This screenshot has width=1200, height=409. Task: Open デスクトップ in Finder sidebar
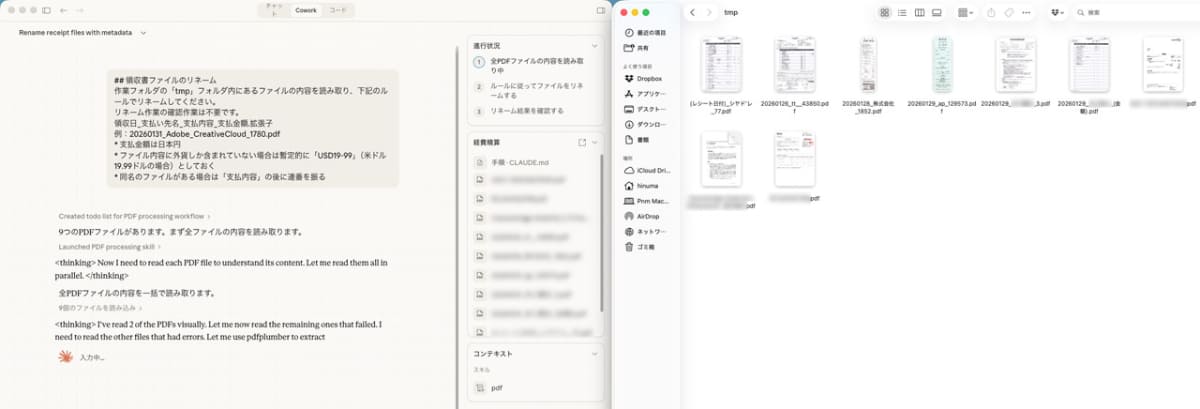pos(645,108)
